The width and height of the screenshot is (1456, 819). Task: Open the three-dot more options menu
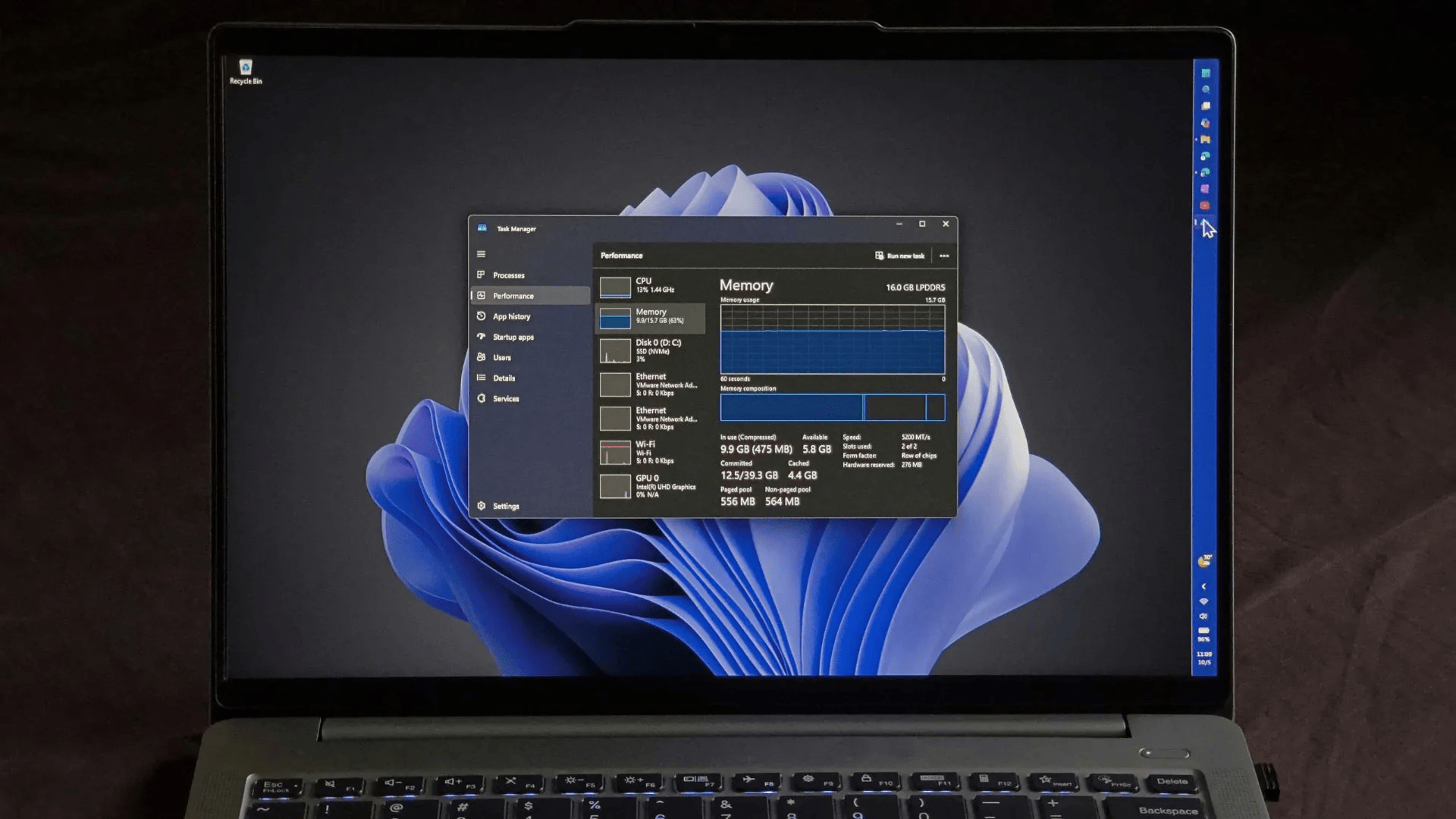pyautogui.click(x=944, y=256)
